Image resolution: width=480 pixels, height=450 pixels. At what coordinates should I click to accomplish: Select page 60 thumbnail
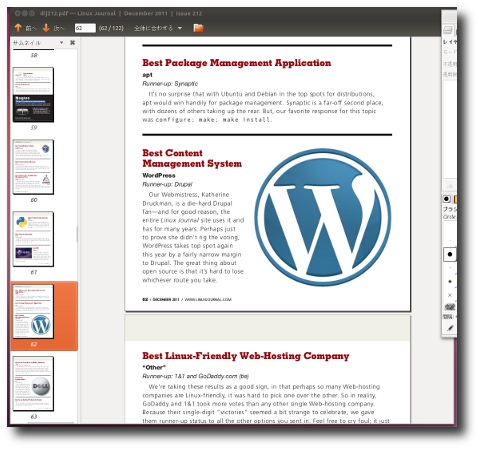coord(33,167)
